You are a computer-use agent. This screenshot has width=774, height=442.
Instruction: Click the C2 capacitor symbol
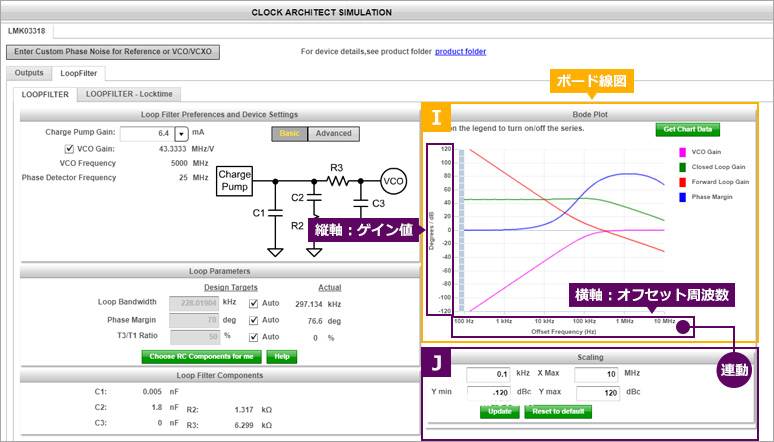[x=314, y=198]
